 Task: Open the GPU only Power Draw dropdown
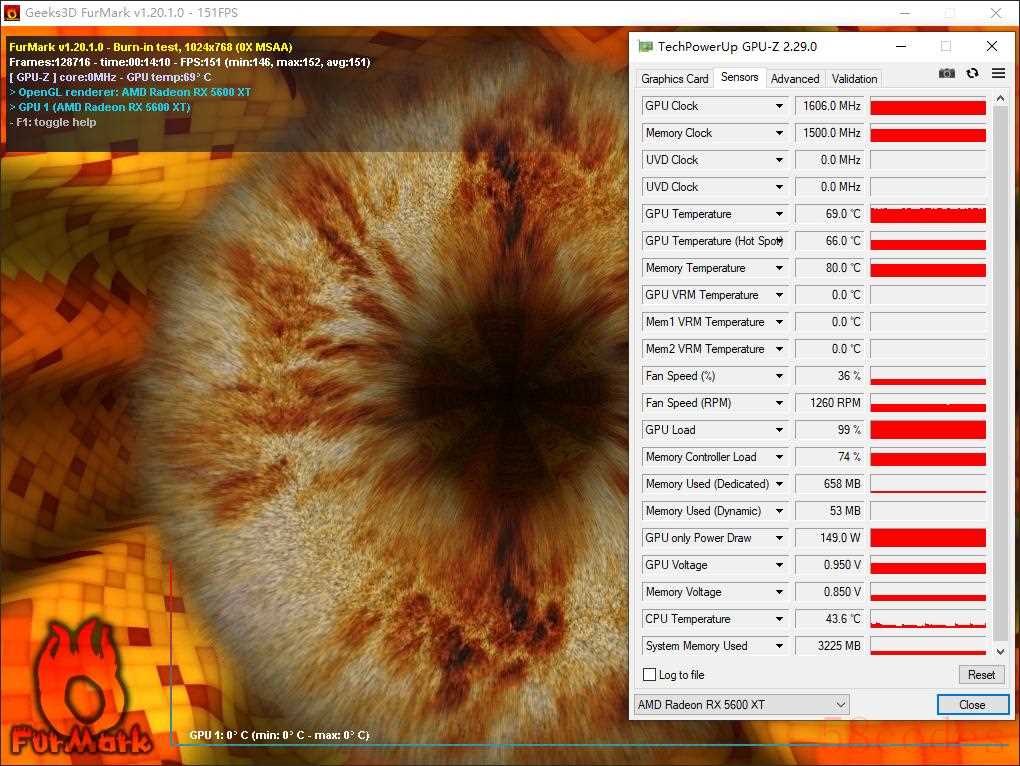pyautogui.click(x=779, y=538)
